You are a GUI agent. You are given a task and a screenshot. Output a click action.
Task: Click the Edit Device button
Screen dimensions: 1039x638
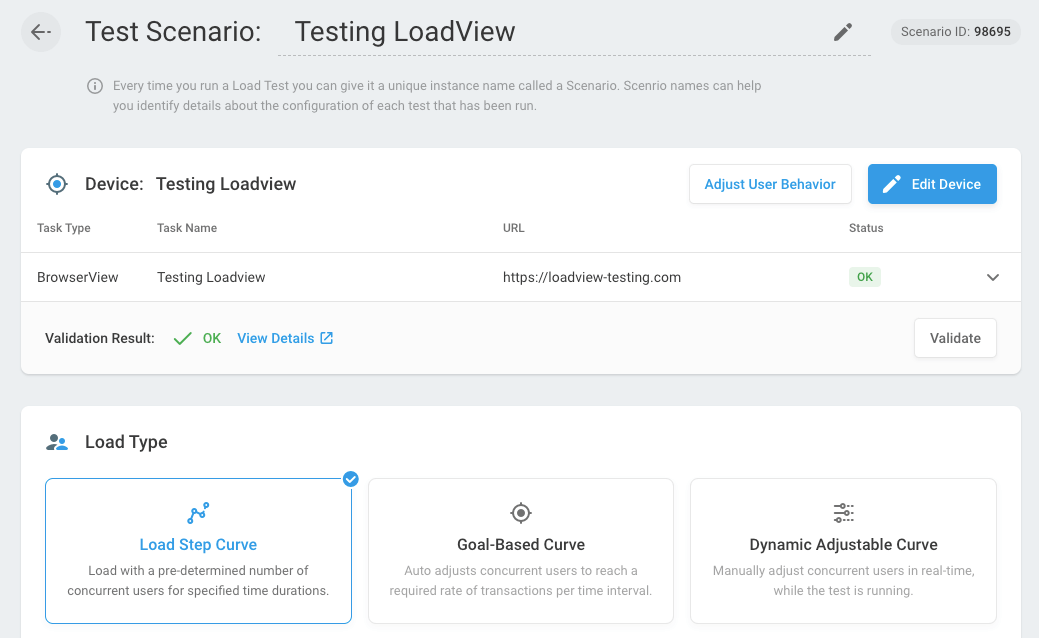pos(932,184)
